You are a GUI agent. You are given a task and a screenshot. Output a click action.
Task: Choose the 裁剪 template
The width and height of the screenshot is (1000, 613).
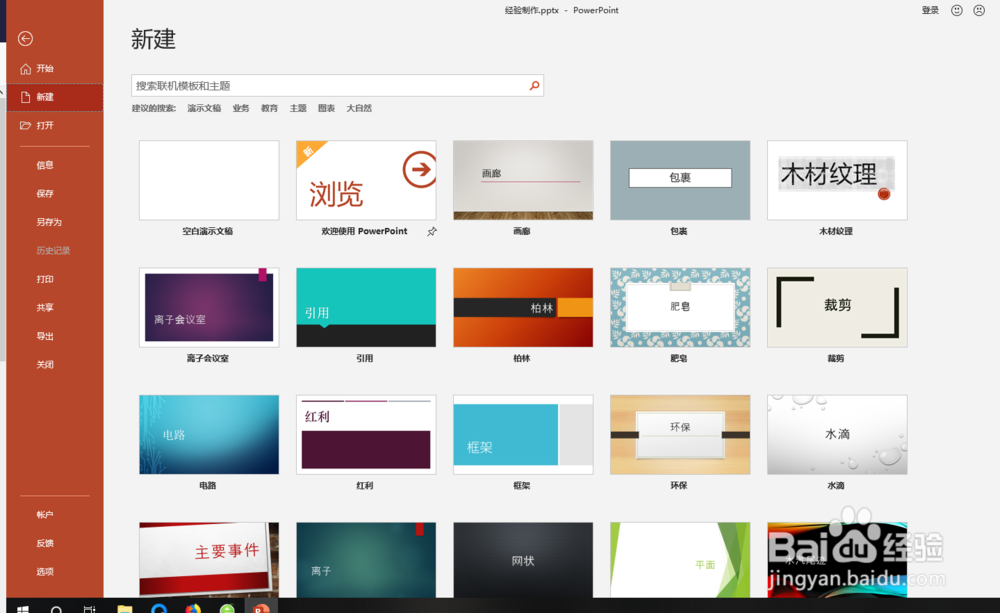click(x=837, y=307)
